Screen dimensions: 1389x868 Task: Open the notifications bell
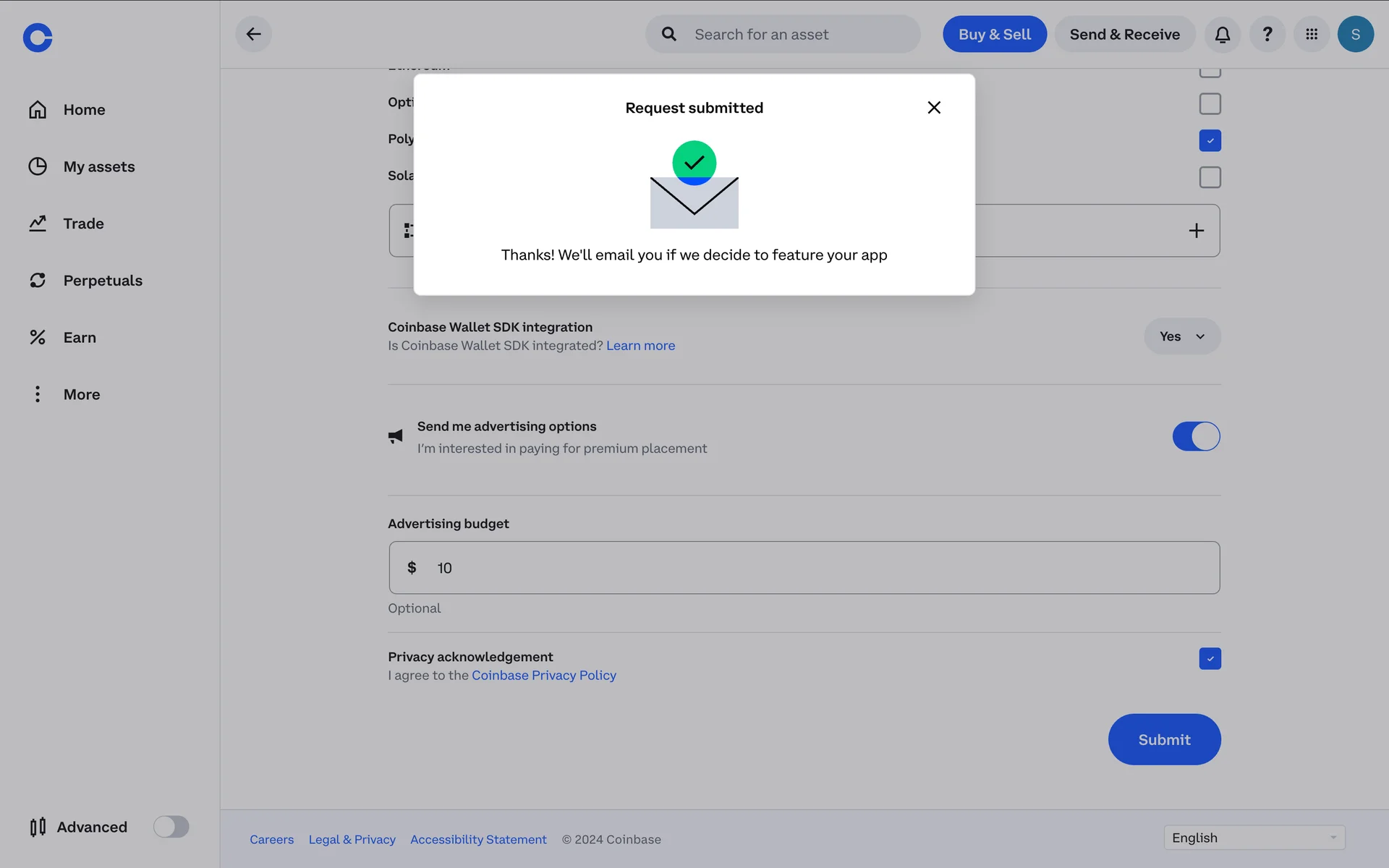pyautogui.click(x=1222, y=34)
